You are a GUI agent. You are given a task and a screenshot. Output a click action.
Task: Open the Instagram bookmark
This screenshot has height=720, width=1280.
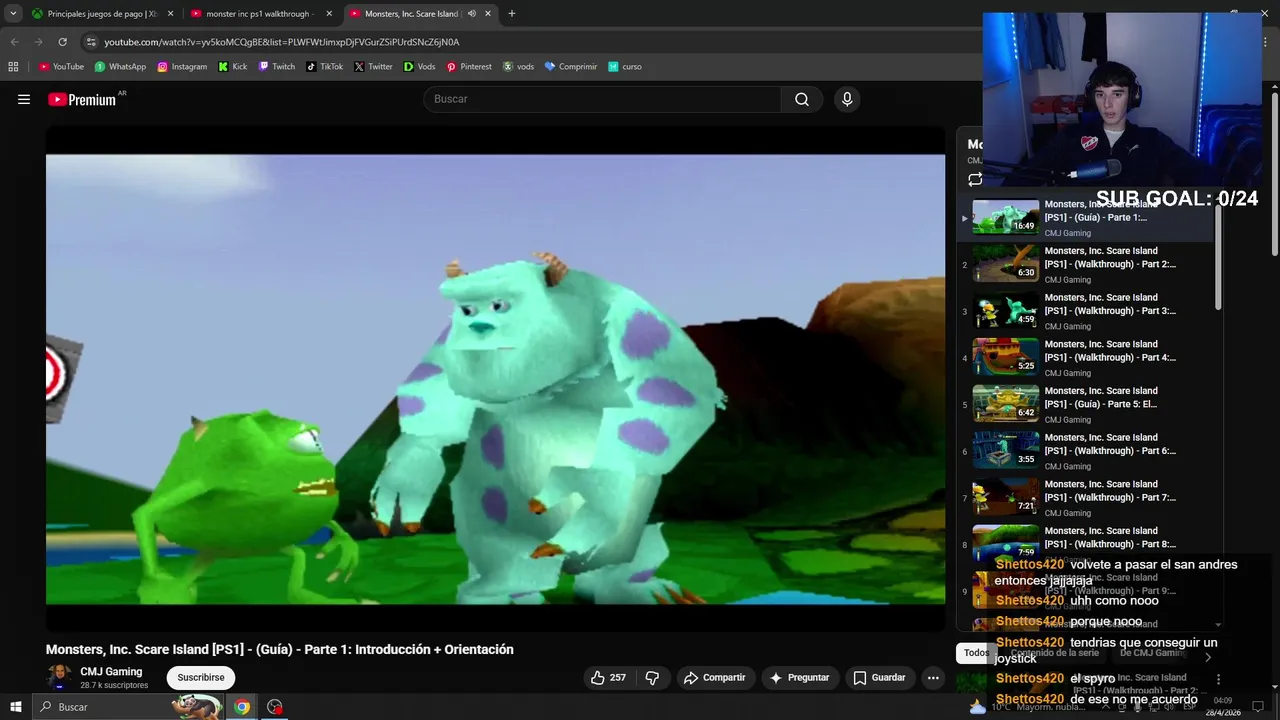coord(182,66)
